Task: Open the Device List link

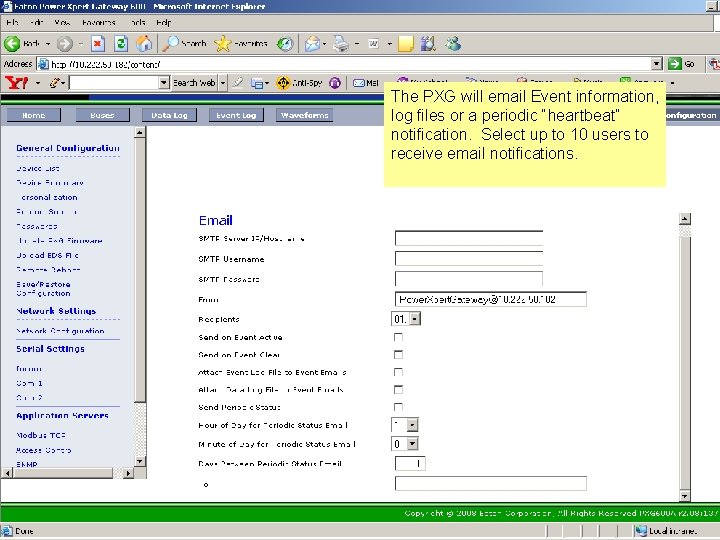Action: pyautogui.click(x=38, y=169)
